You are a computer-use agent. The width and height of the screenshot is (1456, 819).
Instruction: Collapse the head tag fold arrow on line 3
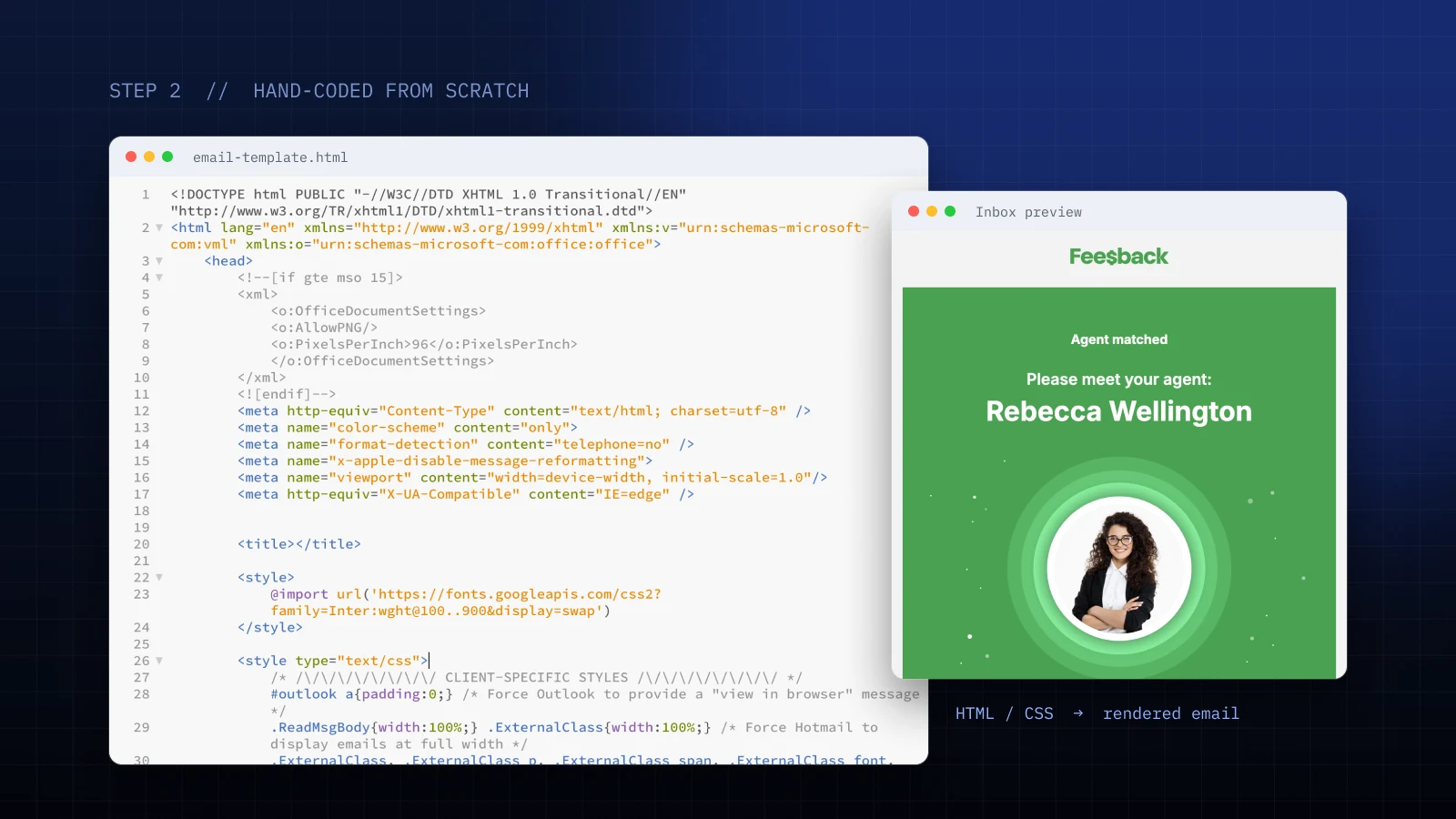(159, 261)
